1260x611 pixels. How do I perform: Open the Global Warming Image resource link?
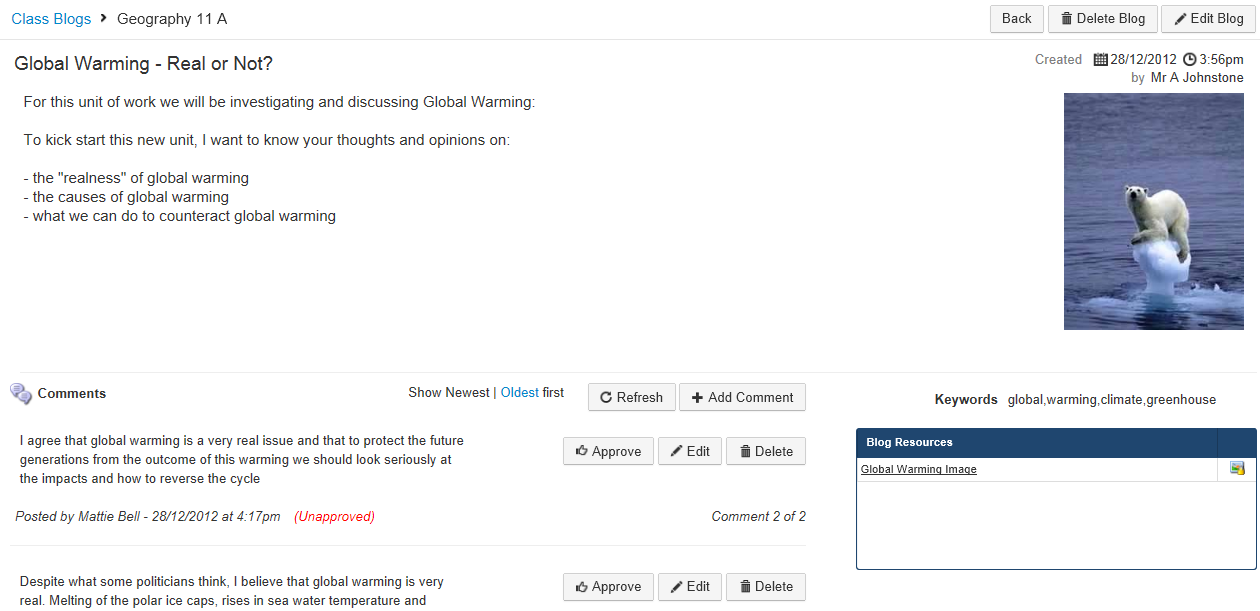[x=918, y=469]
